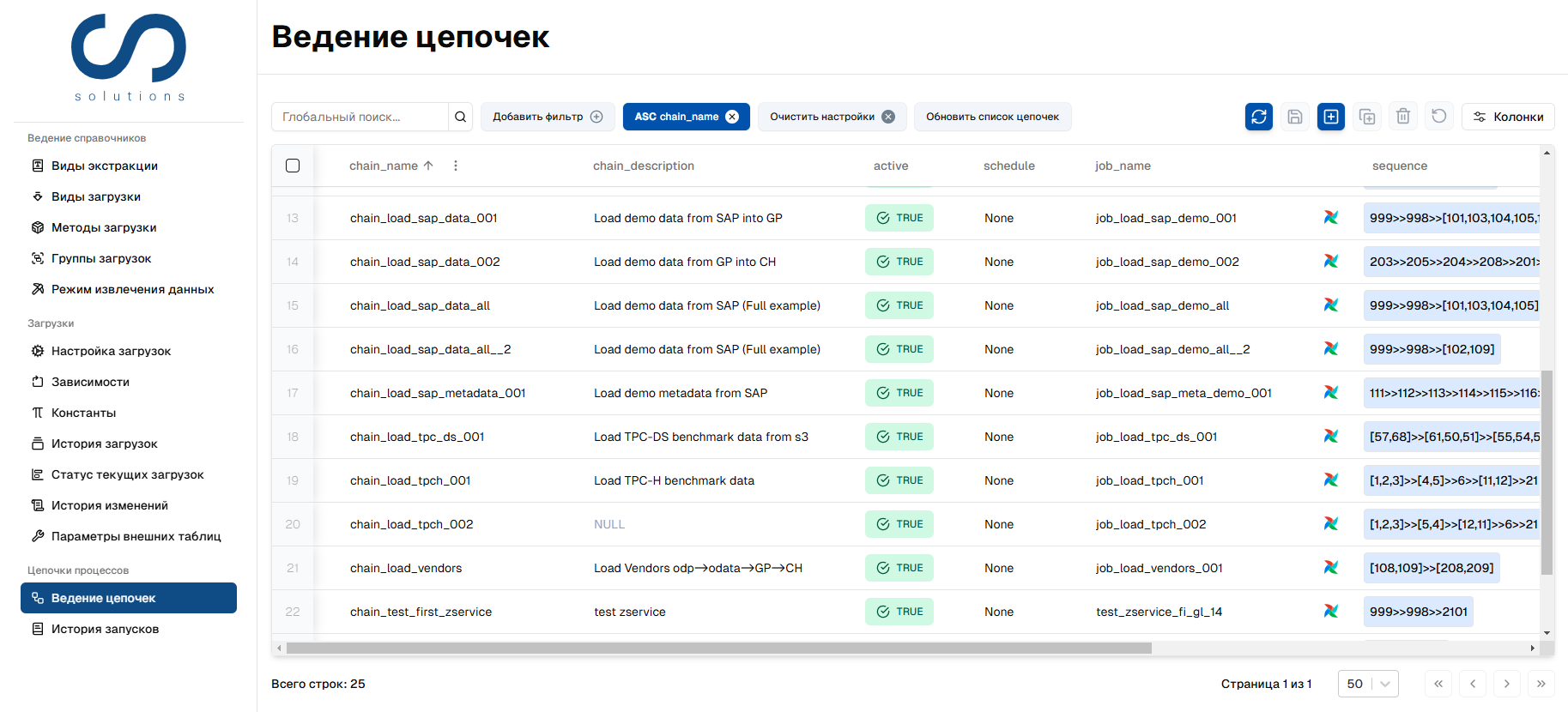Viewport: 1568px width, 712px height.
Task: Open the chain_name column options menu
Action: (x=456, y=166)
